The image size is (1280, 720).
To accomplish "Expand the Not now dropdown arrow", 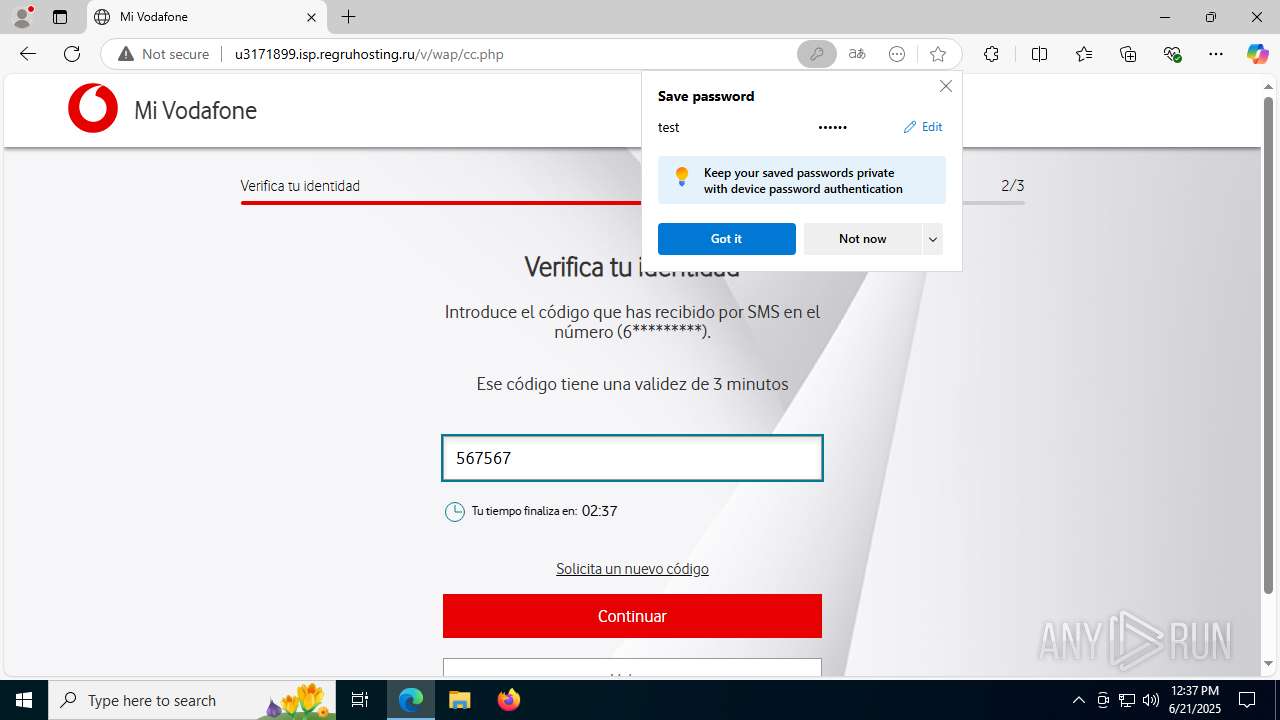I will 933,239.
